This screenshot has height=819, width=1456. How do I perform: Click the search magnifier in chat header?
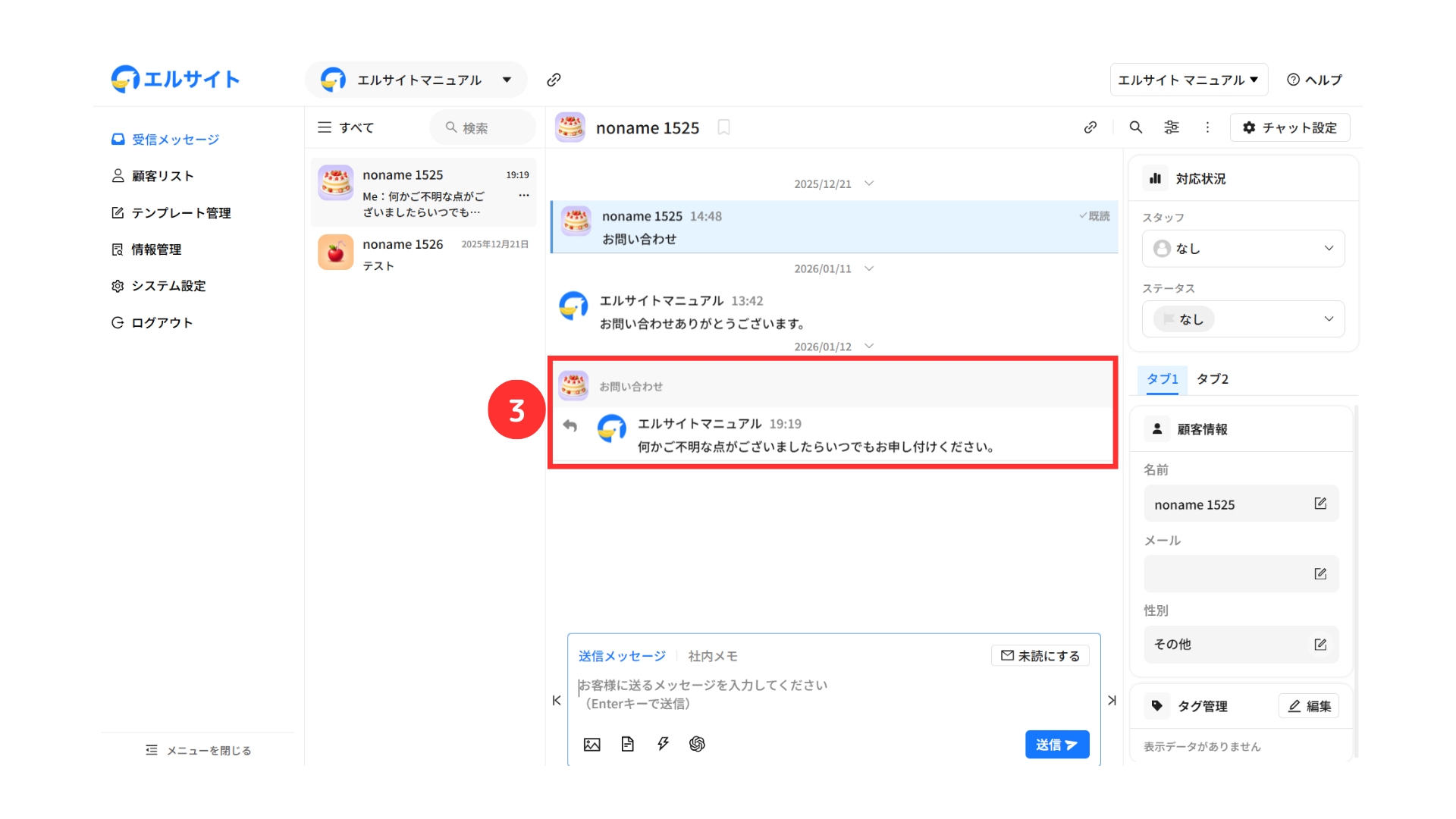(1135, 127)
